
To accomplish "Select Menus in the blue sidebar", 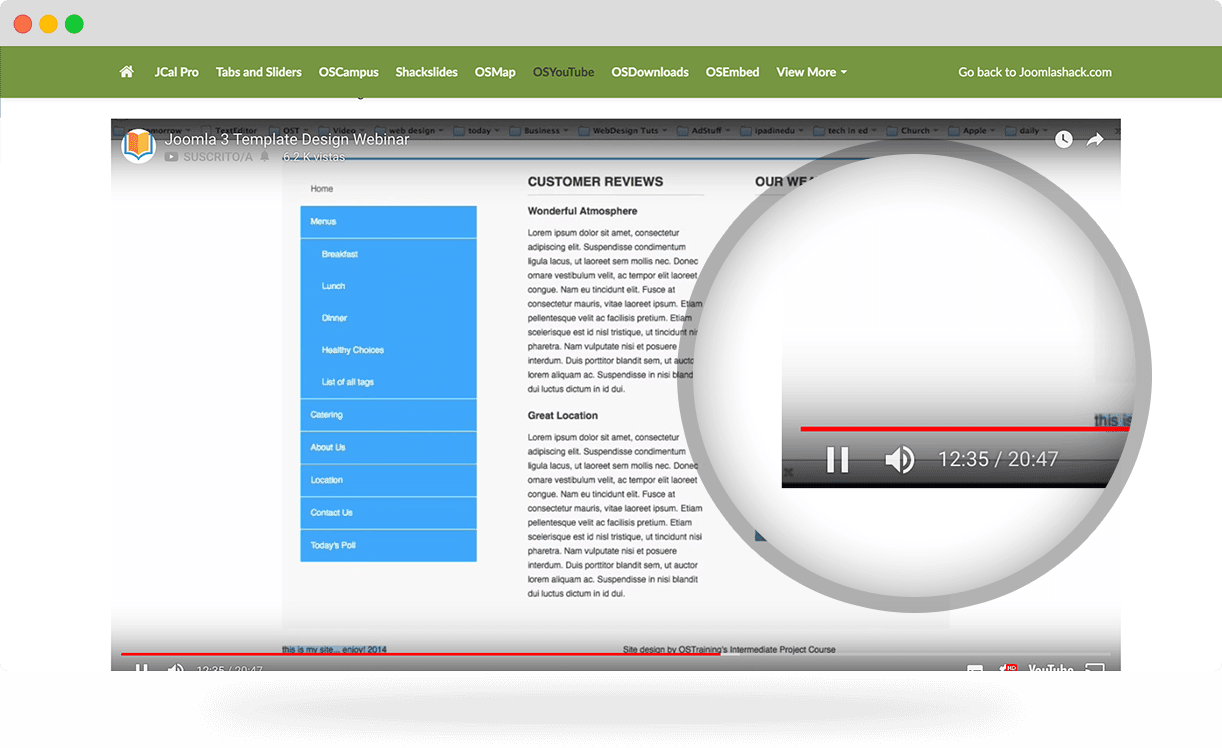I will coord(388,222).
